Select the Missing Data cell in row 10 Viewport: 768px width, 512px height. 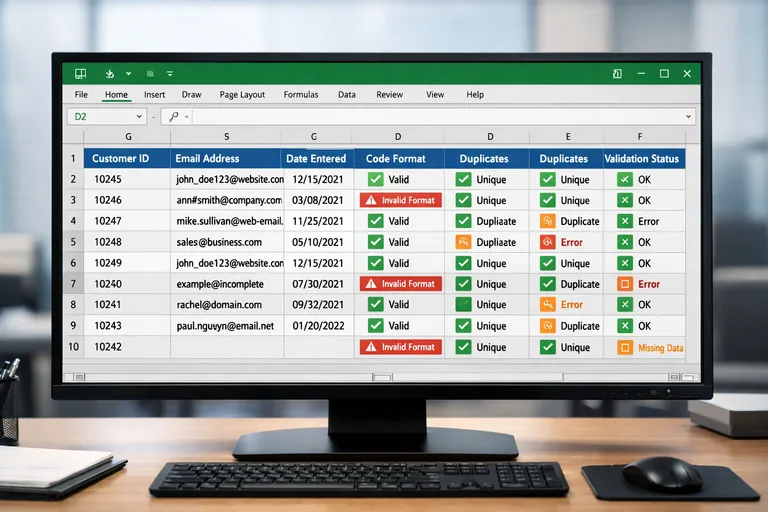(x=644, y=348)
